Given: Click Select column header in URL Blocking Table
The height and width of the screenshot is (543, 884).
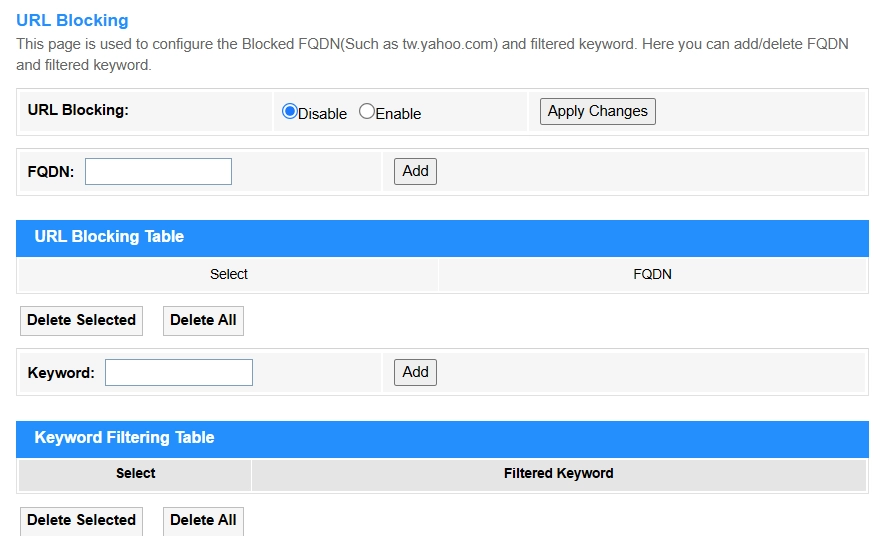Looking at the screenshot, I should [x=228, y=274].
